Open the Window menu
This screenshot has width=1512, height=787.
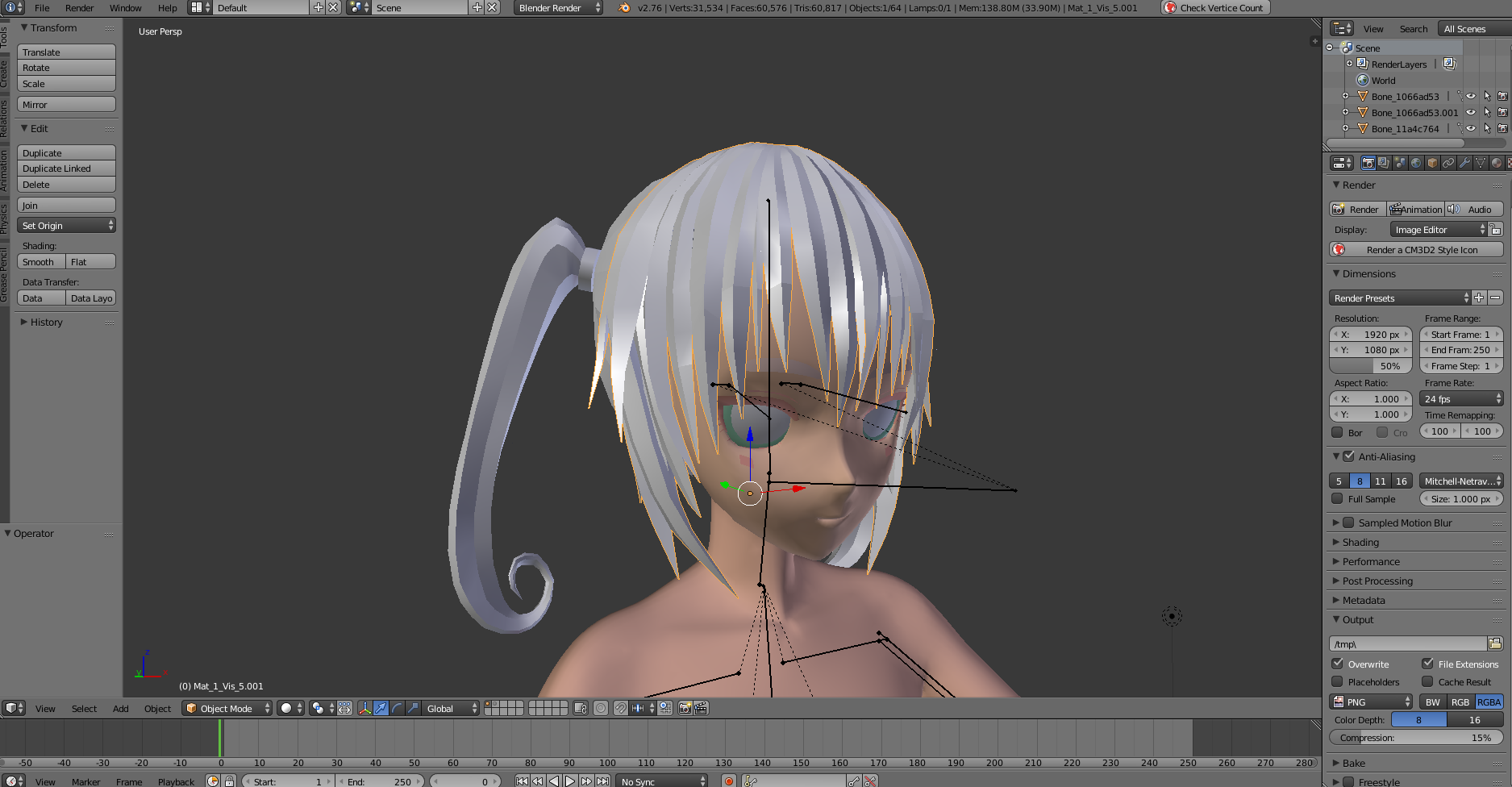(x=126, y=8)
